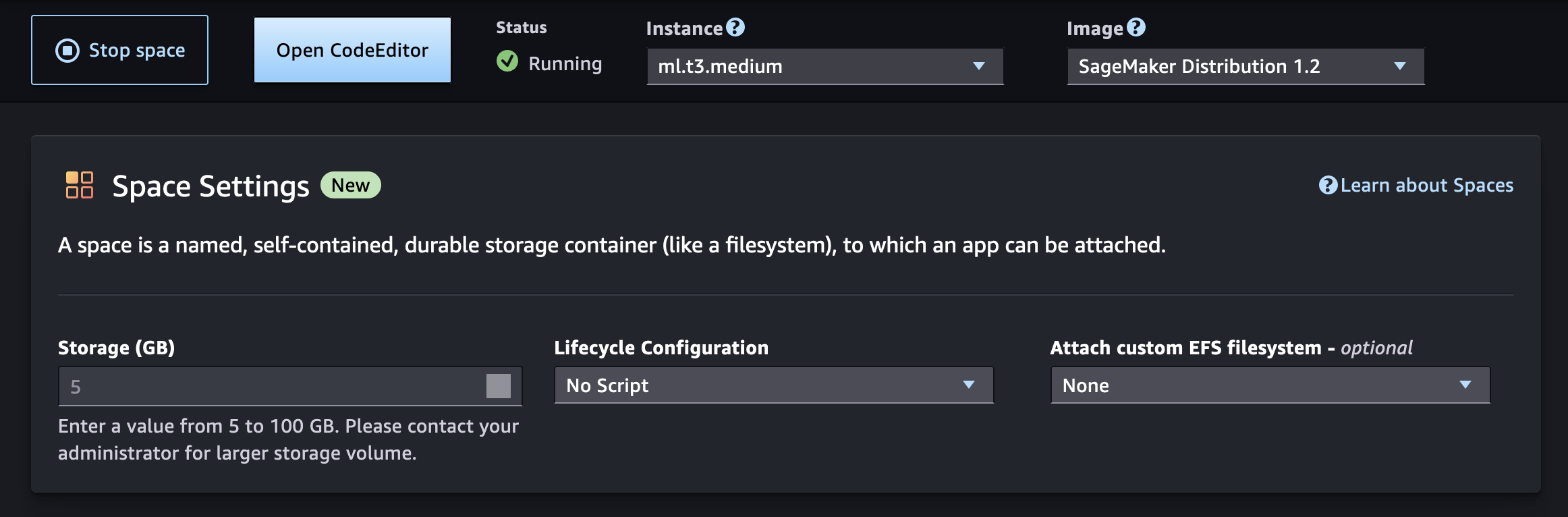Click the gray stepper box beside Storage field
1568x517 pixels.
(499, 385)
